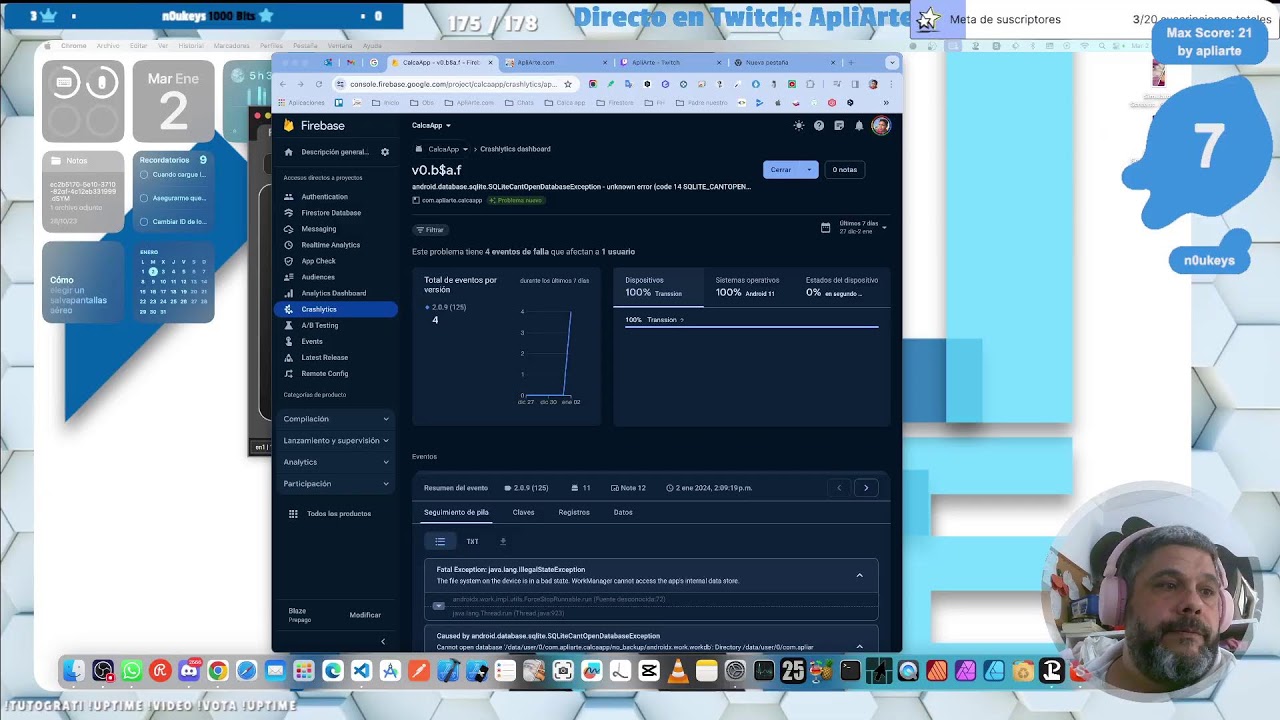Open Firebase notifications bell
1280x720 pixels.
tap(859, 126)
